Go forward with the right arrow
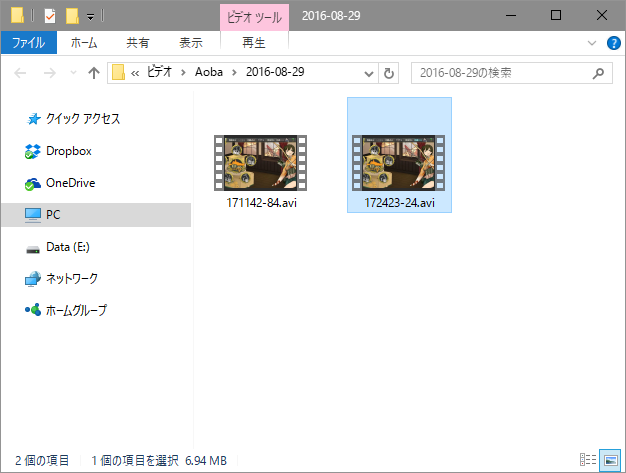 click(50, 73)
